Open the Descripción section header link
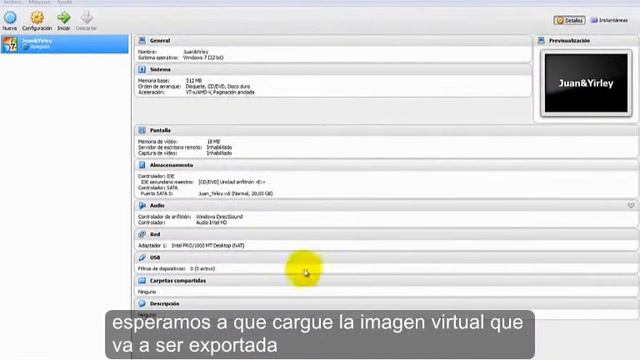The image size is (640, 360). [x=164, y=304]
